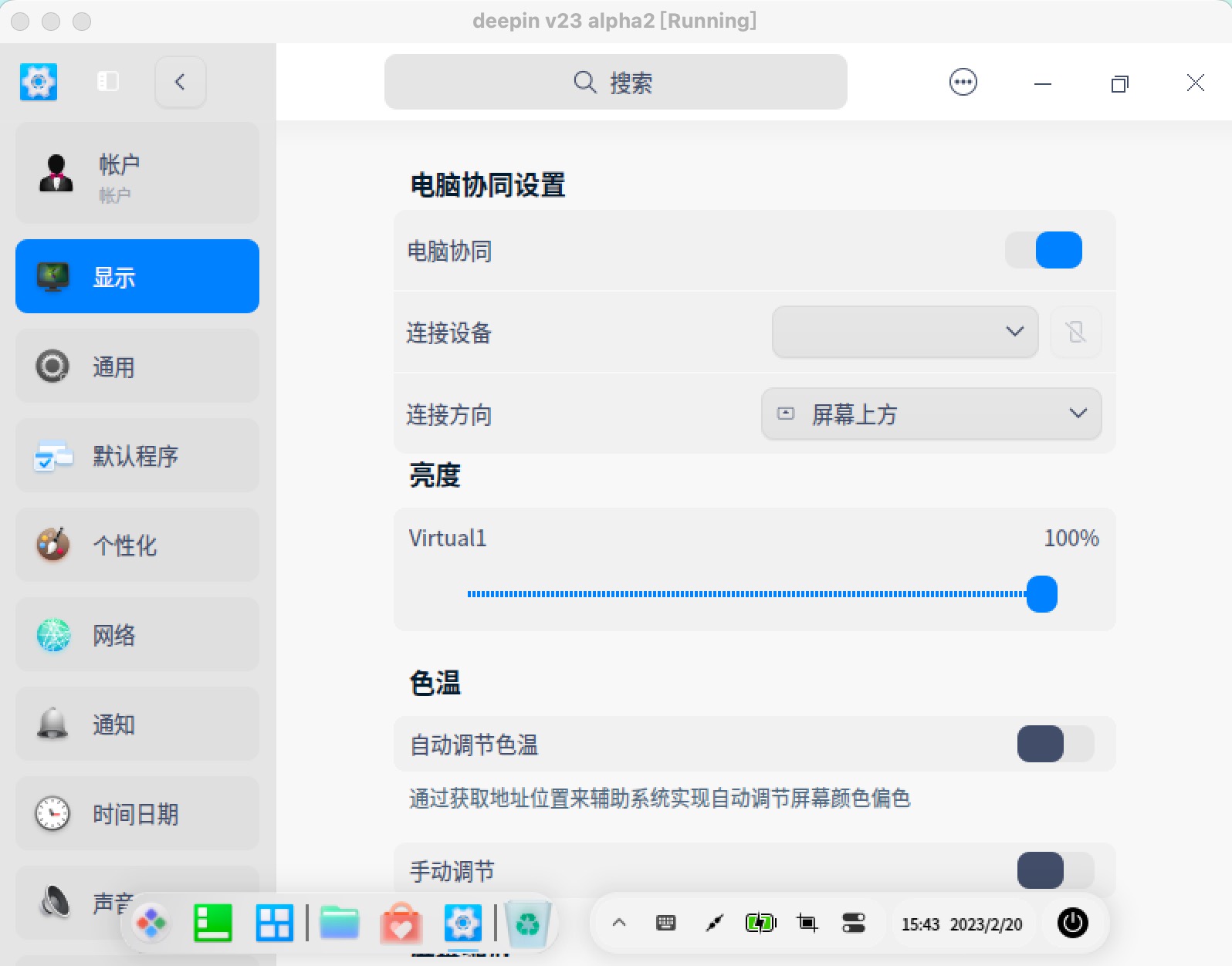The height and width of the screenshot is (966, 1232).
Task: Click the 通知 bell icon
Action: [x=52, y=724]
